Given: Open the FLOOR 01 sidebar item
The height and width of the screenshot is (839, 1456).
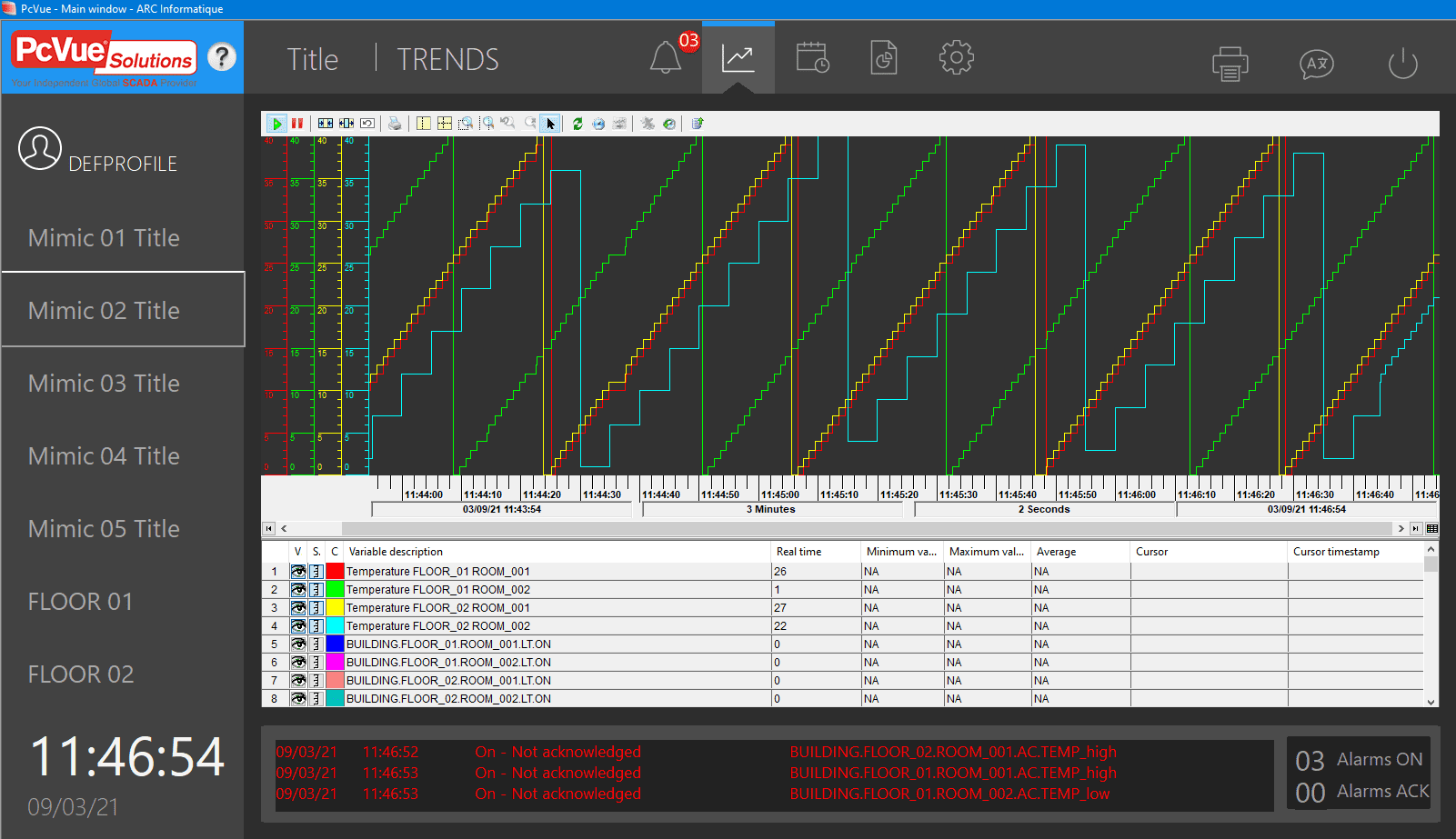Looking at the screenshot, I should coord(81,602).
